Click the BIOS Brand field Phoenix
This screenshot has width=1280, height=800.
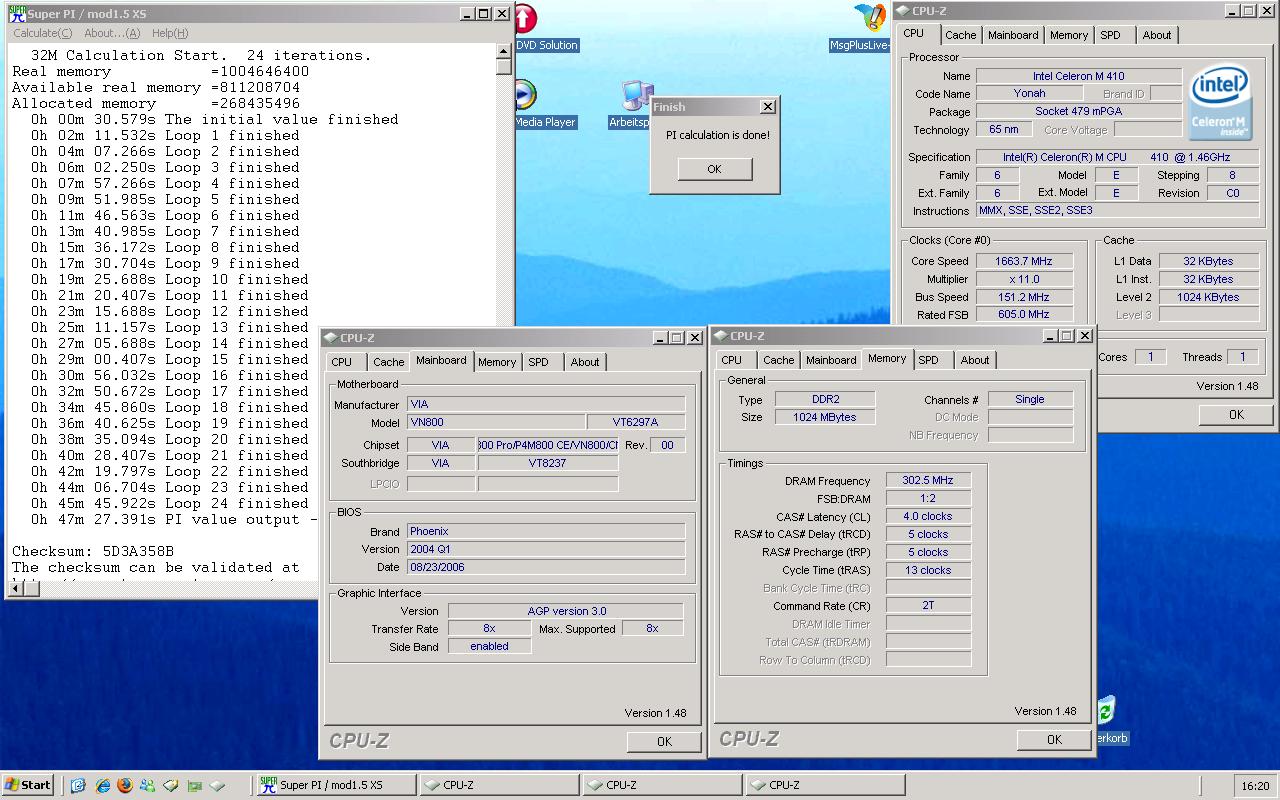tap(545, 532)
